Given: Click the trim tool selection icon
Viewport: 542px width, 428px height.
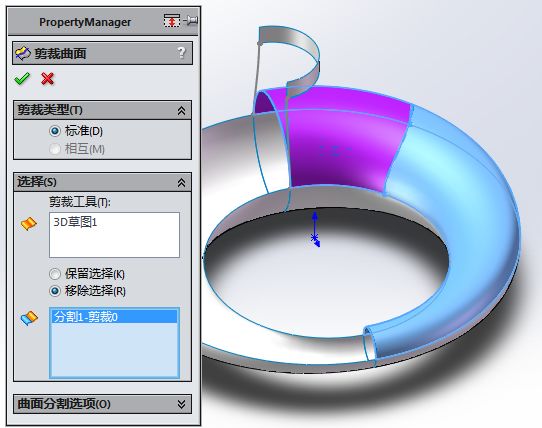Looking at the screenshot, I should pos(29,224).
